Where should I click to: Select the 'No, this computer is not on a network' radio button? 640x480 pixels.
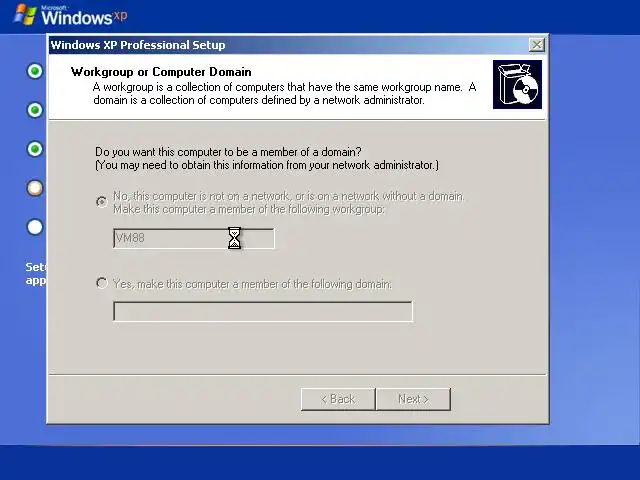tap(102, 202)
